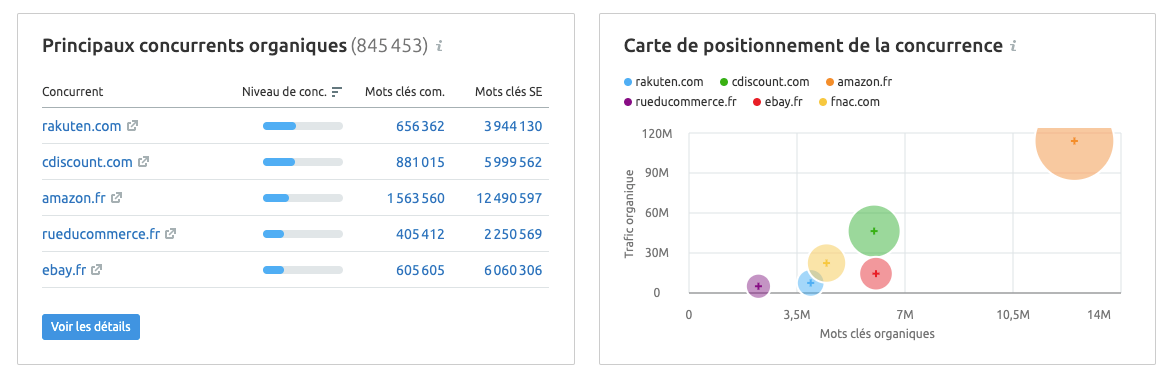The height and width of the screenshot is (379, 1170).
Task: Toggle cdiscount.com series in chart legend
Action: coord(765,82)
